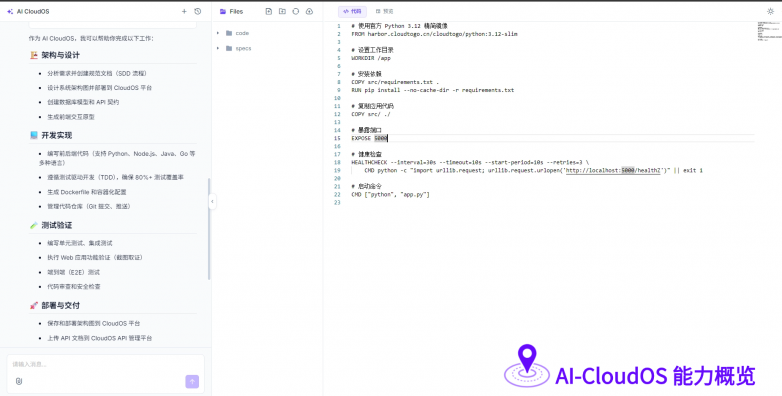This screenshot has width=782, height=396.
Task: Start a new chat with the plus icon
Action: coord(184,11)
